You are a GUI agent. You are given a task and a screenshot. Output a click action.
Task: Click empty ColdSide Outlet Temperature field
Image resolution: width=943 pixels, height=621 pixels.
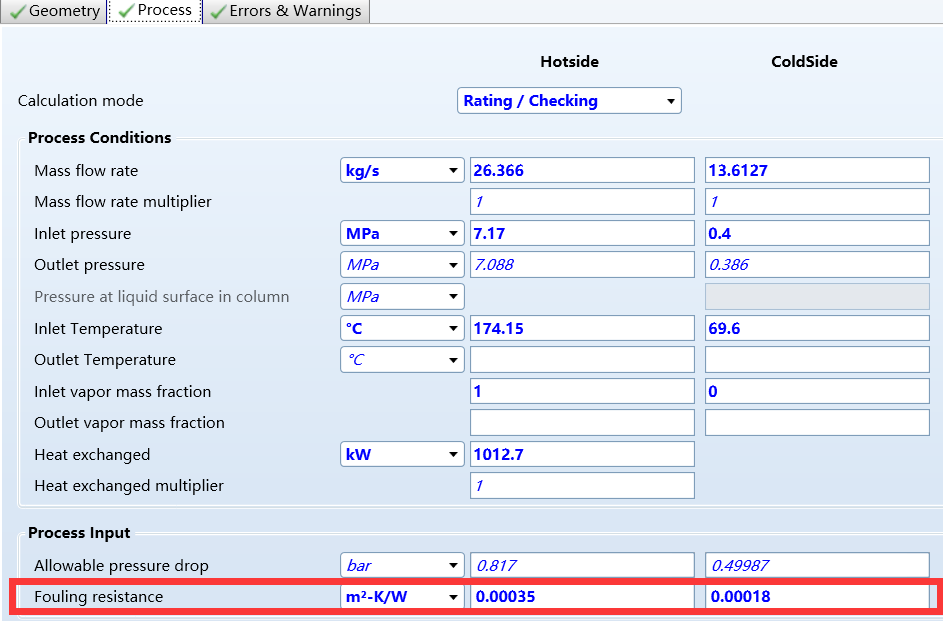point(817,359)
